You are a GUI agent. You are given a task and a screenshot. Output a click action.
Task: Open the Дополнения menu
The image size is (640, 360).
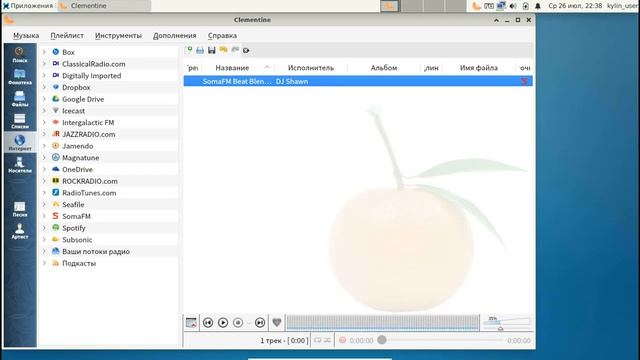click(175, 36)
